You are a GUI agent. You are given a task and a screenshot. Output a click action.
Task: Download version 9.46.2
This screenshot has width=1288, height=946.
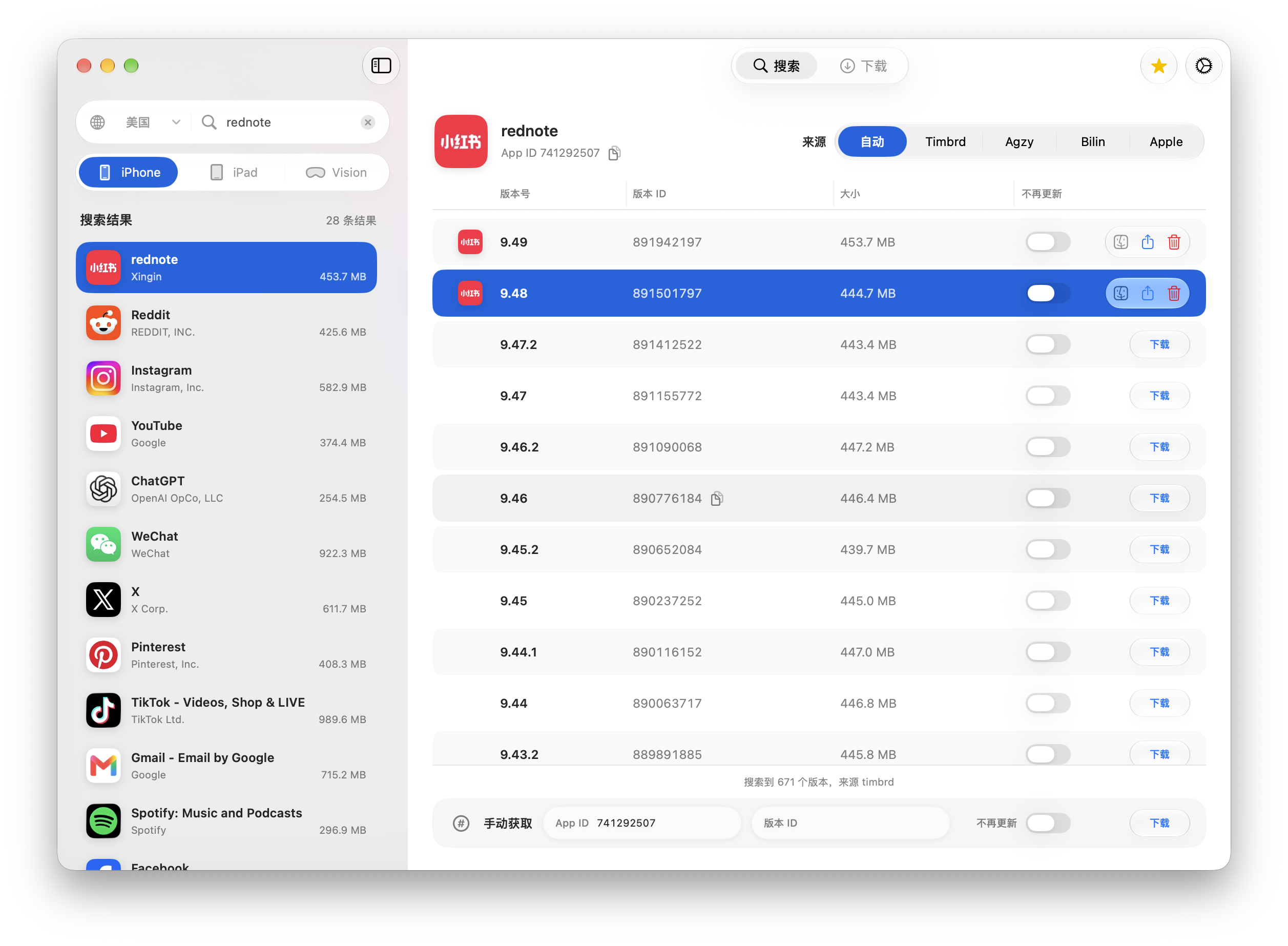click(x=1159, y=447)
